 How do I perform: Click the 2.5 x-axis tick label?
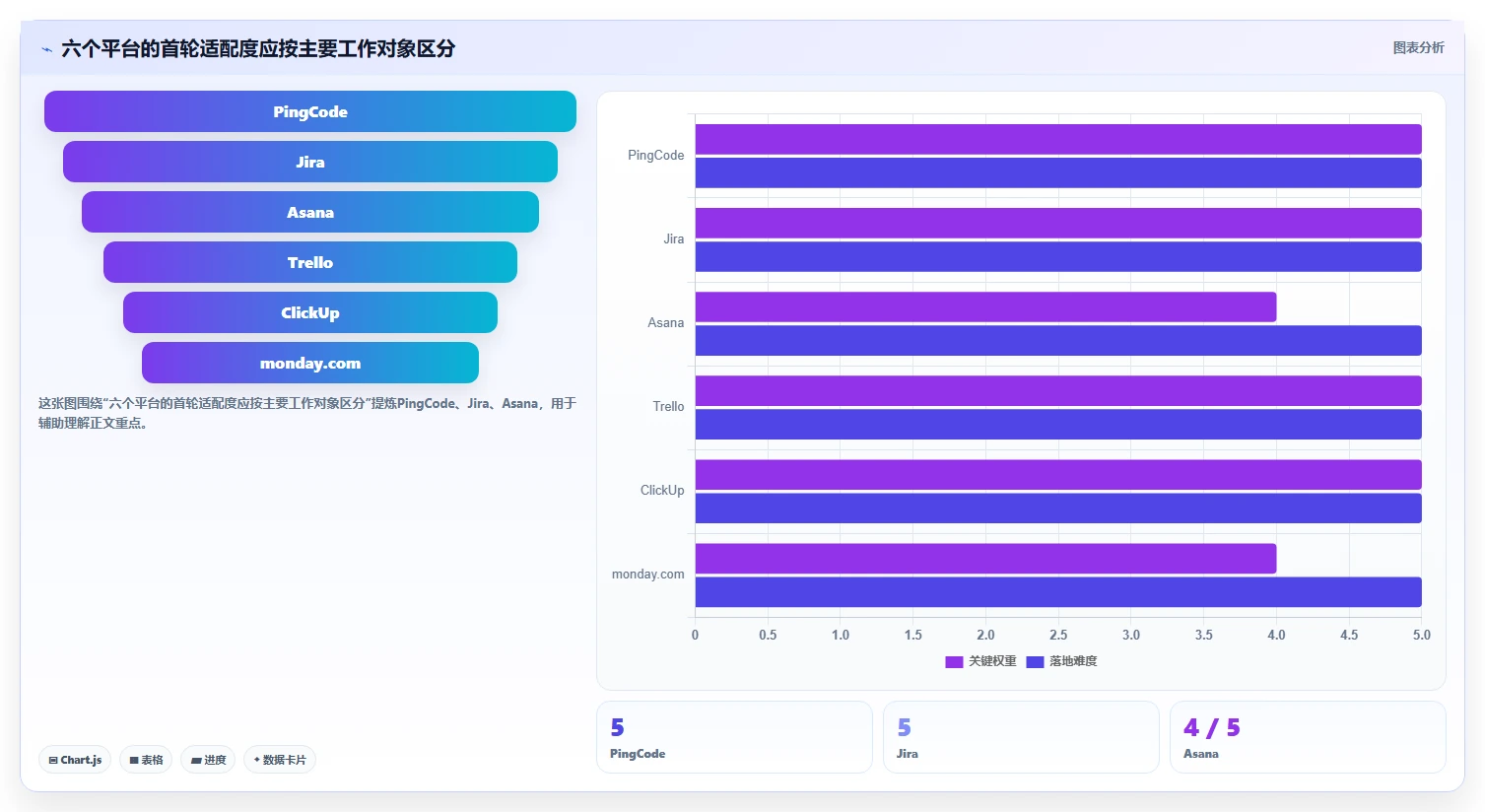(1058, 635)
